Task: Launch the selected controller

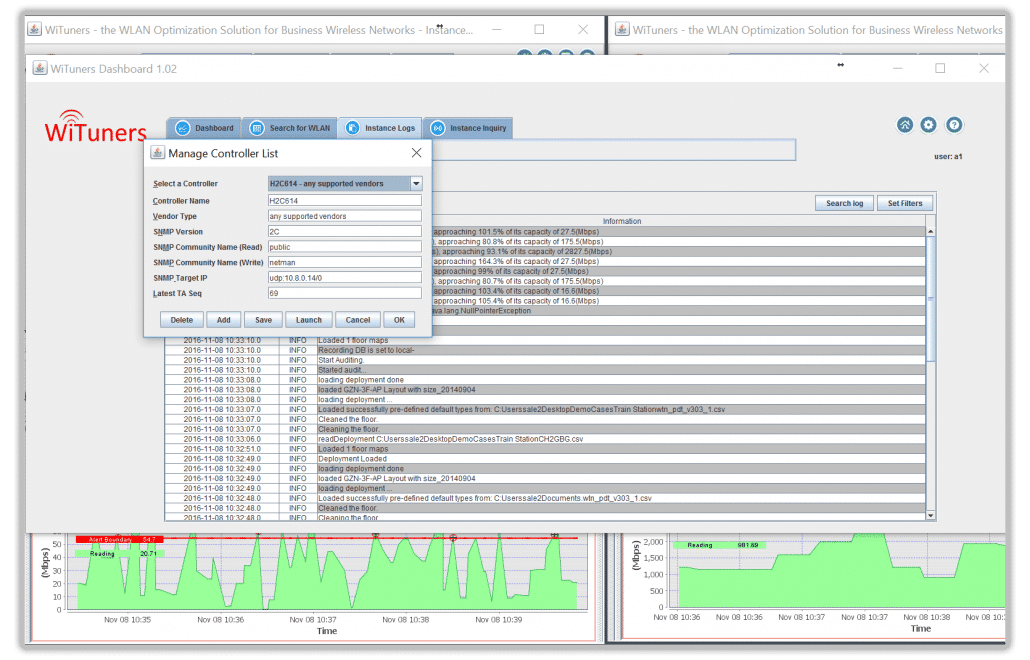Action: (309, 320)
